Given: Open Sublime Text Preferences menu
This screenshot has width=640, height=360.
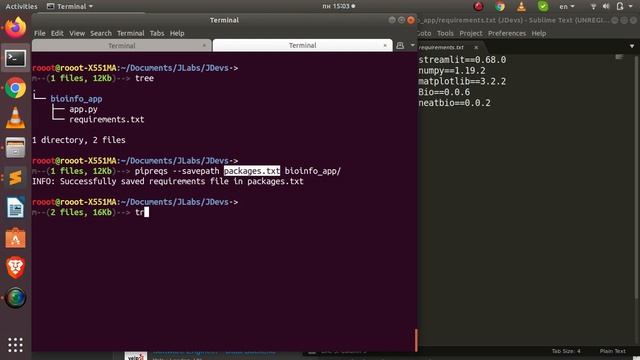Looking at the screenshot, I should tap(507, 33).
